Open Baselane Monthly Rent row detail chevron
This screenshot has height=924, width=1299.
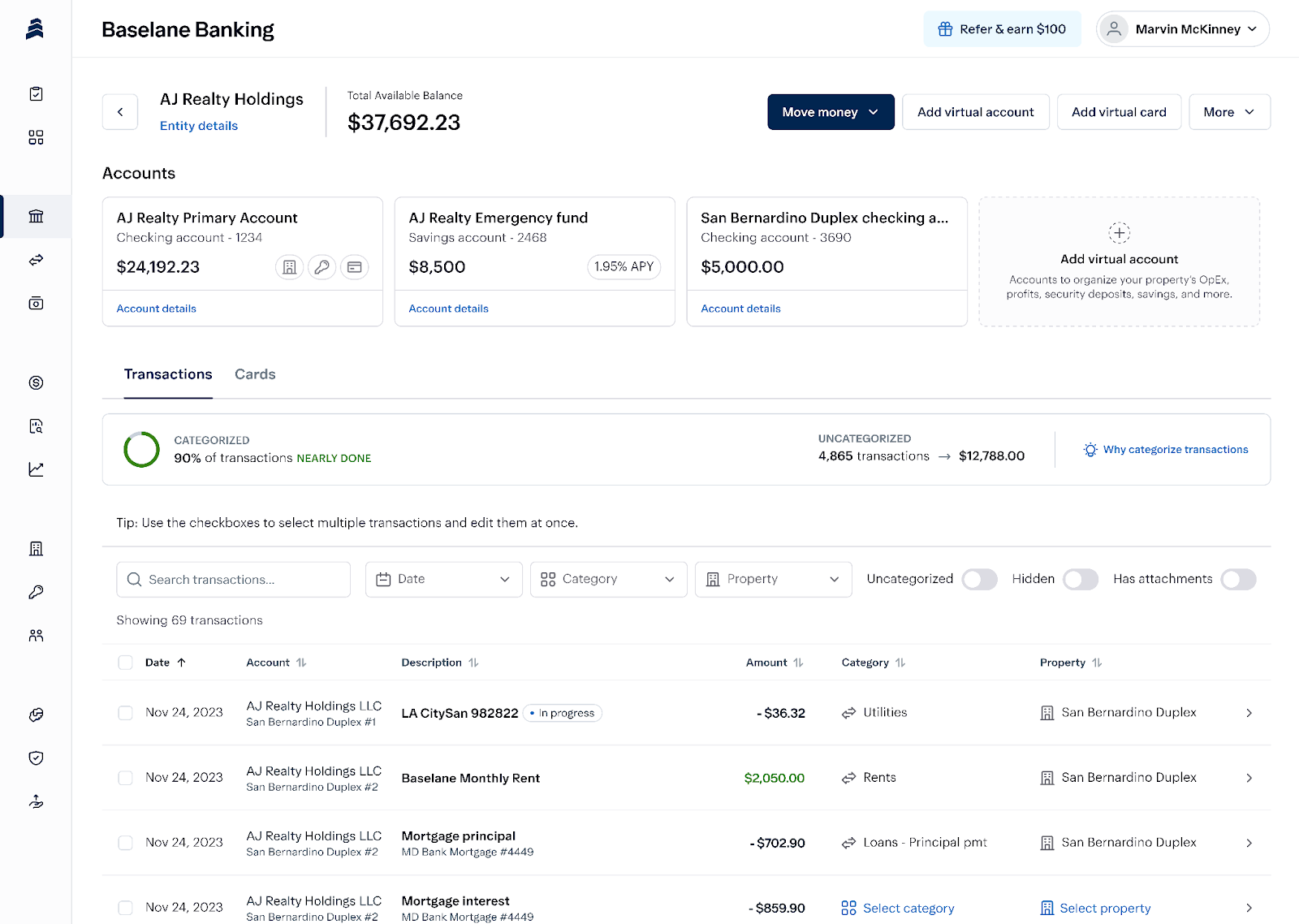[x=1249, y=778]
